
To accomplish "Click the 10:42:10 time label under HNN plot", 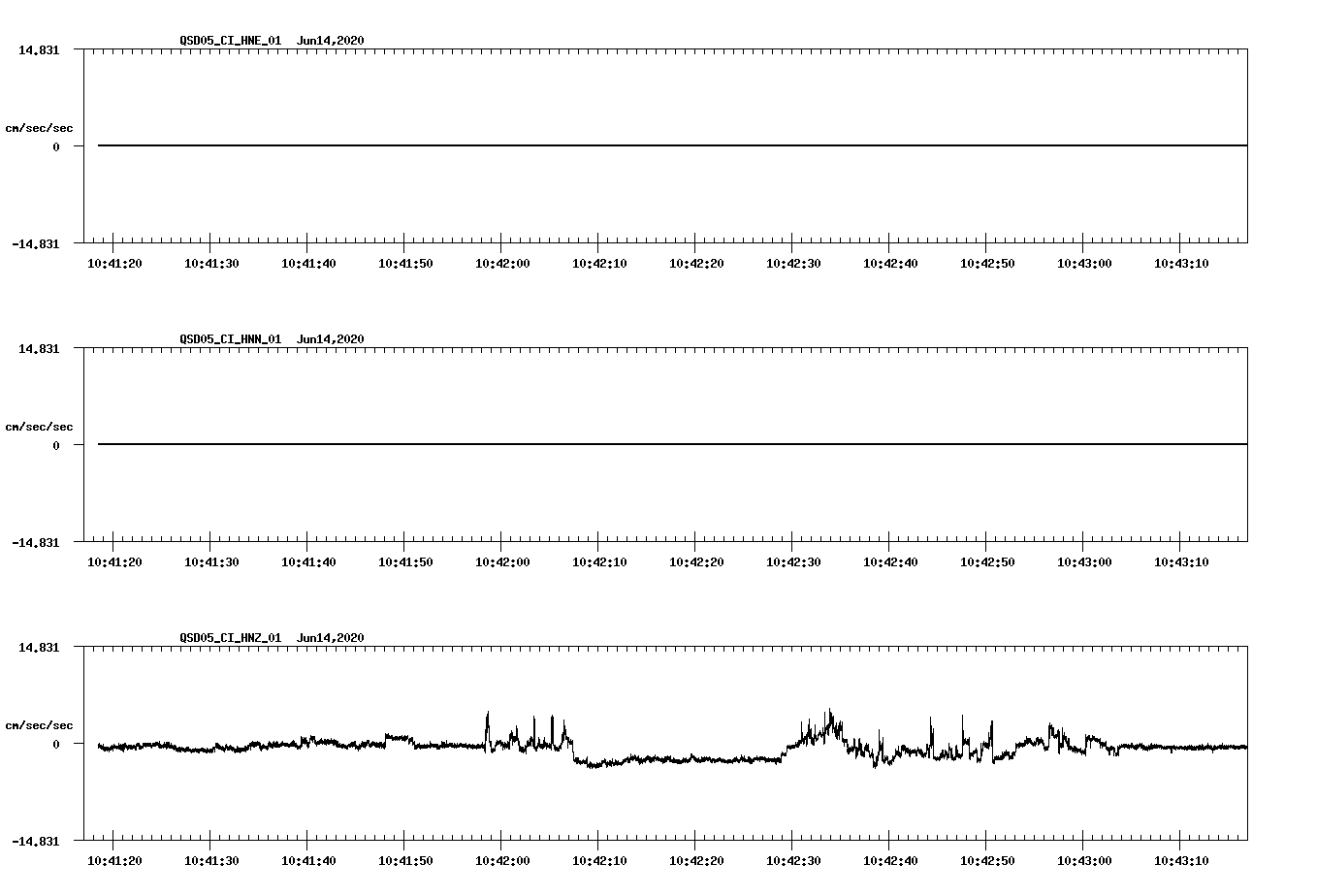I will [599, 561].
